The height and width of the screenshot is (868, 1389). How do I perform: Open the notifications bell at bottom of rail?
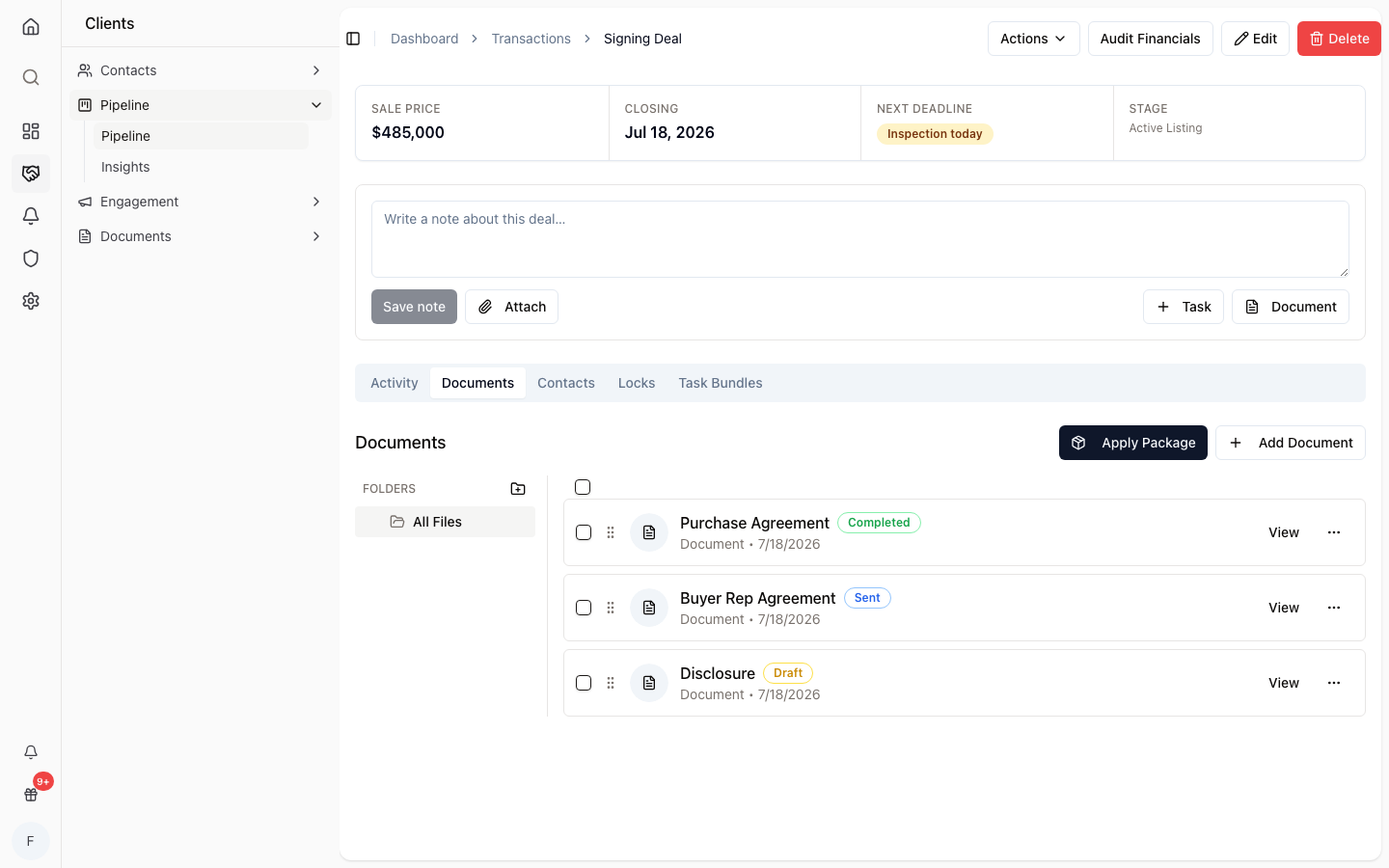(31, 752)
